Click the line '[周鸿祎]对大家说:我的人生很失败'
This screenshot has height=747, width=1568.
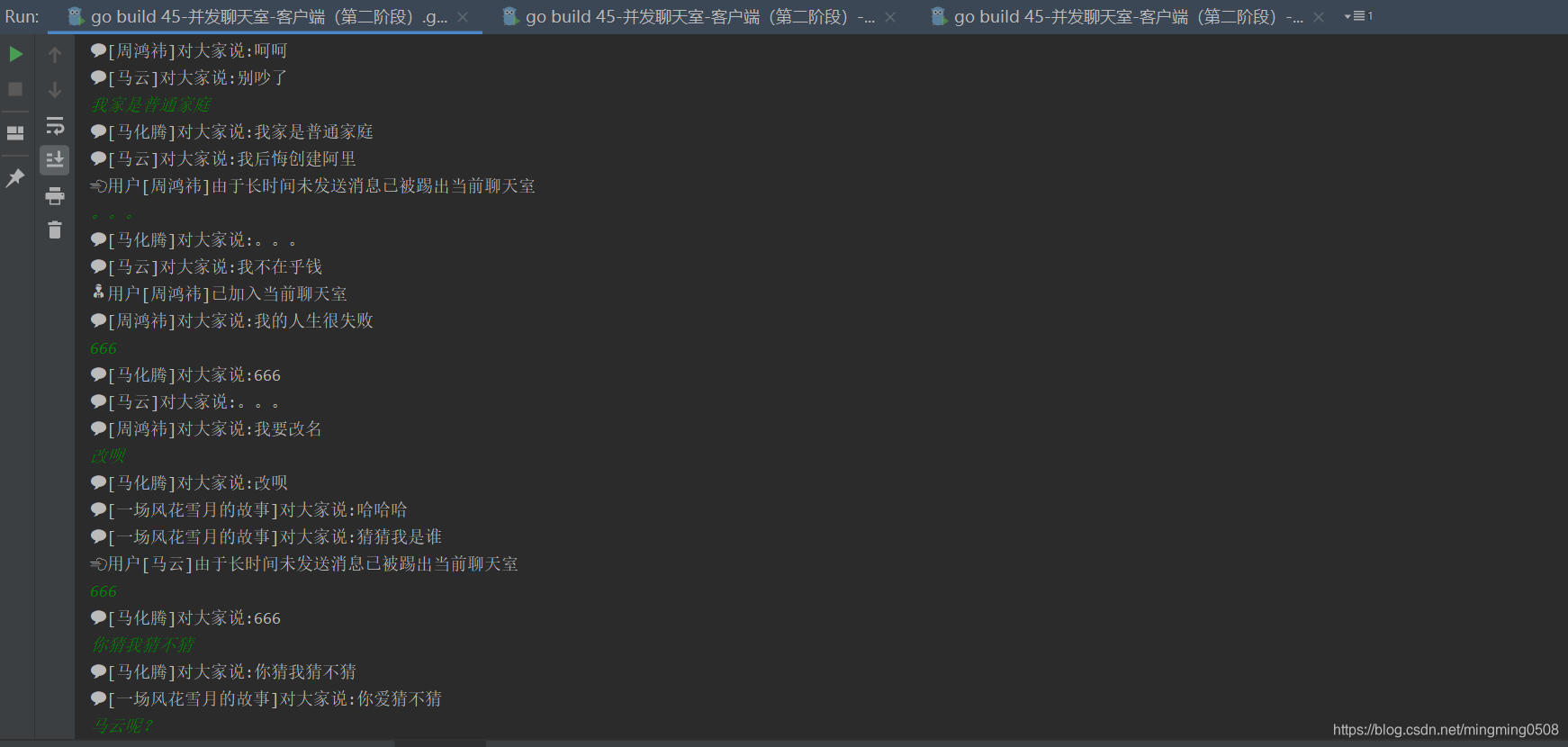tap(232, 321)
